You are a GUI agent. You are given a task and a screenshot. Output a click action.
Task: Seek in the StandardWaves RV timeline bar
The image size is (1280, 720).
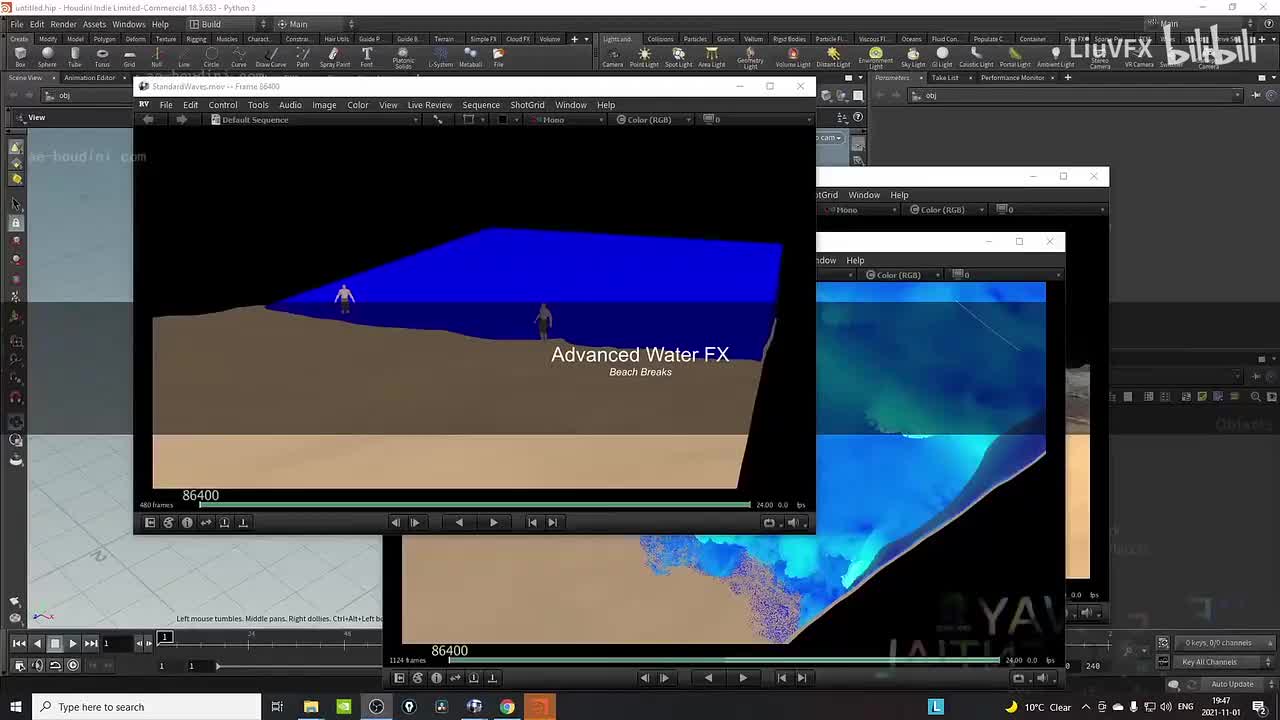click(x=475, y=505)
